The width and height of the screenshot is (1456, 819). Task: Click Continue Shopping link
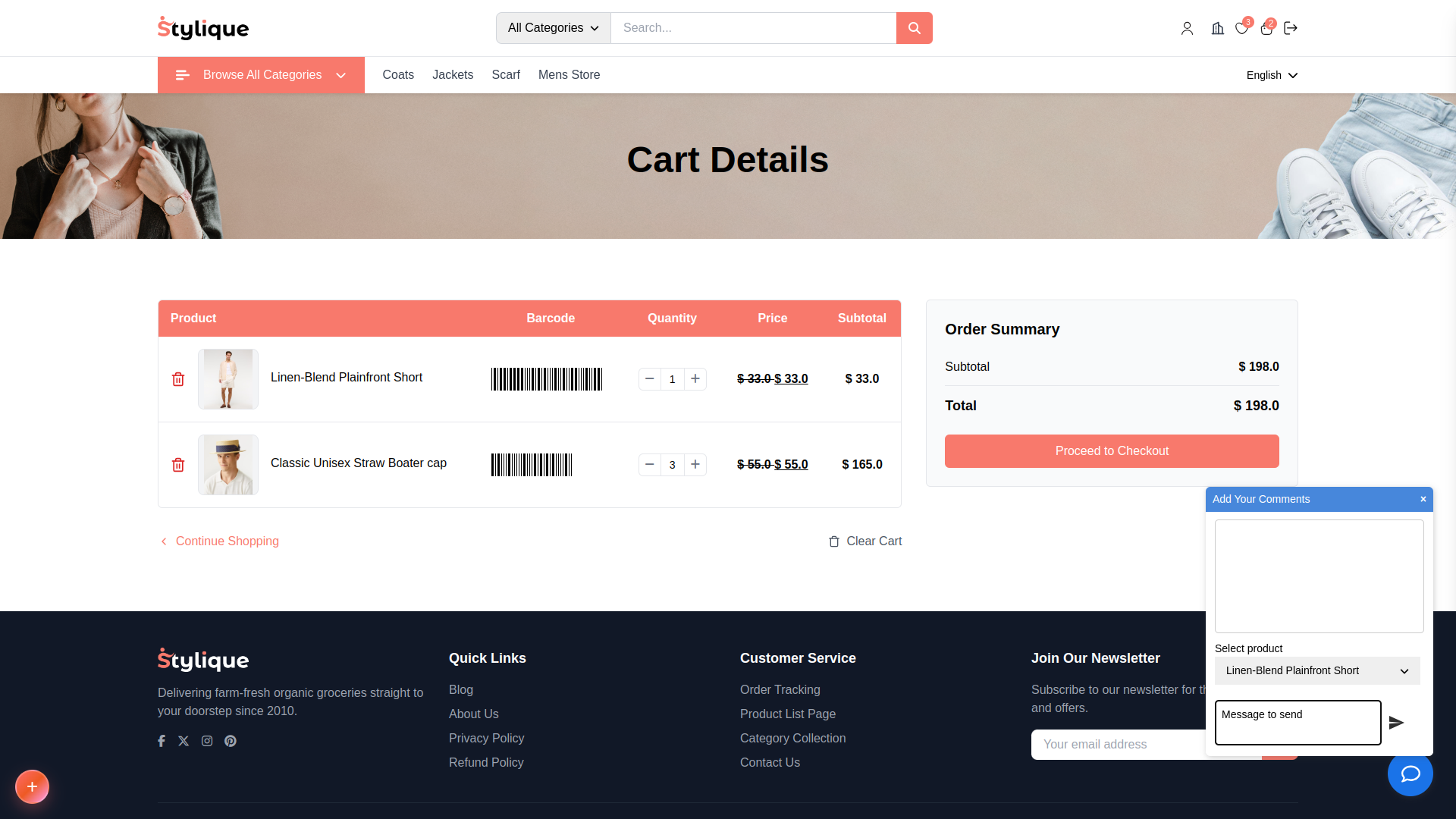point(220,541)
